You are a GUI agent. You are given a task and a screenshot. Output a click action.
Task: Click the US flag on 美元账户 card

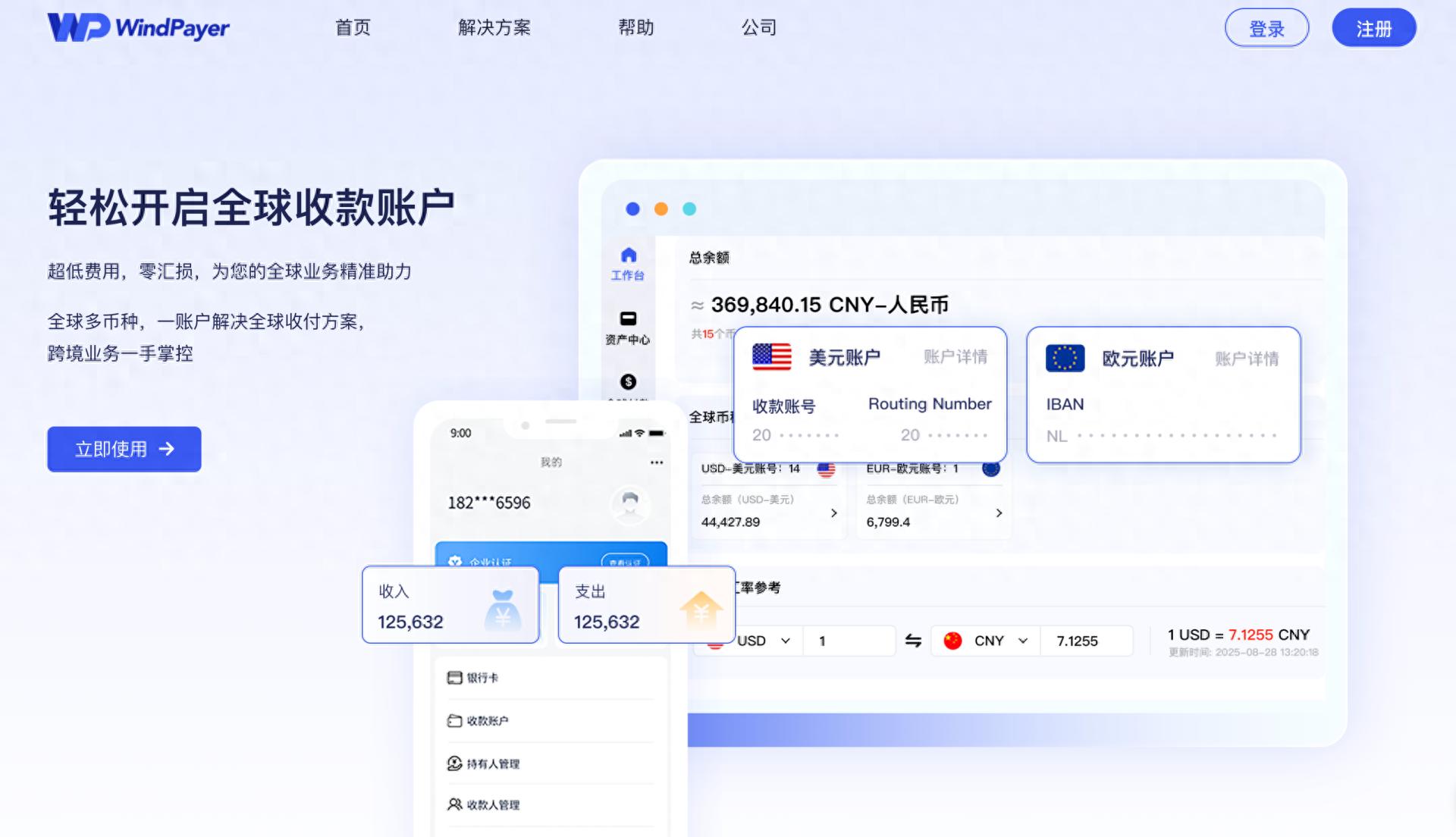click(x=772, y=356)
